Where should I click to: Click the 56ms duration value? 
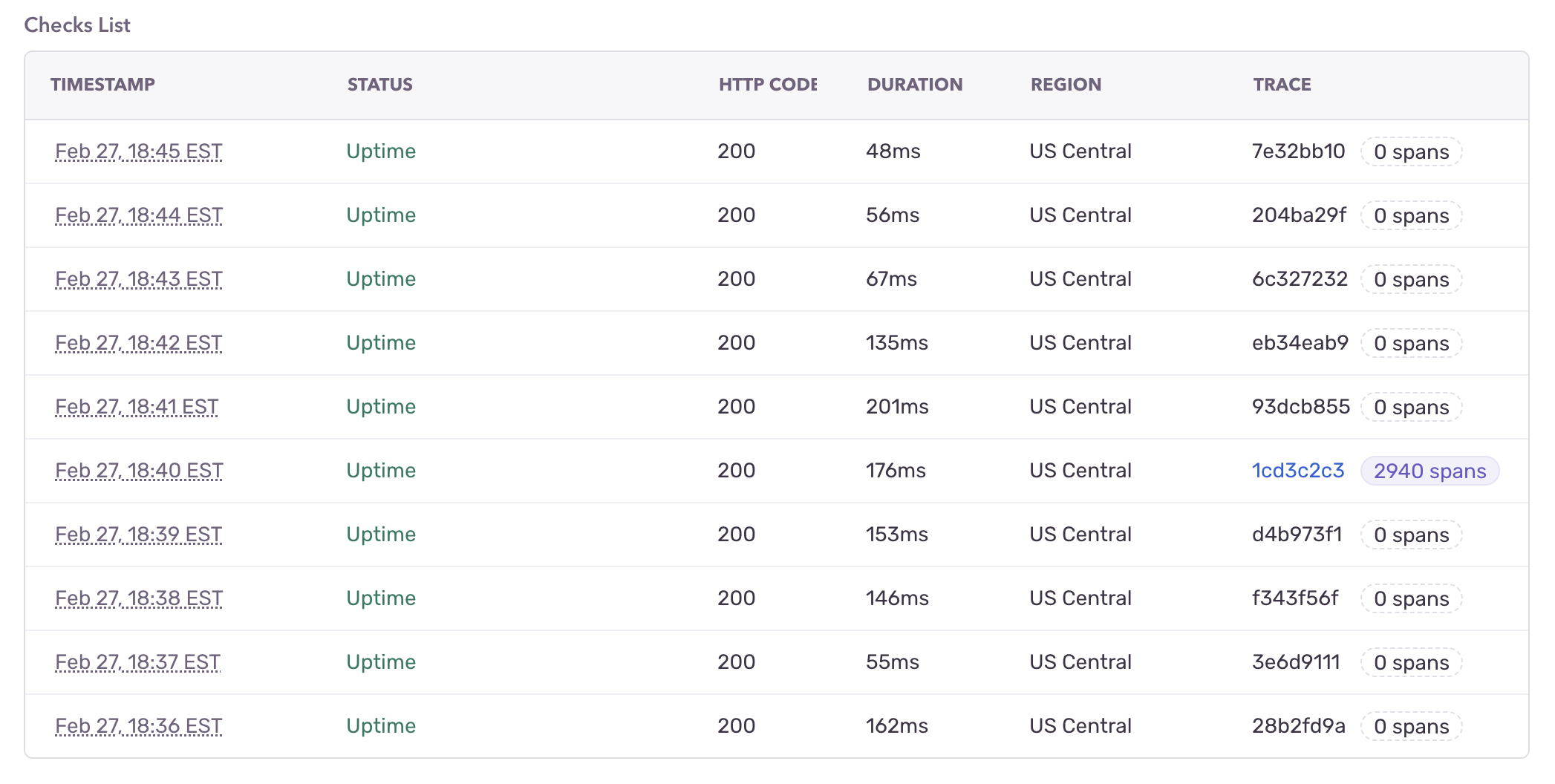[893, 215]
